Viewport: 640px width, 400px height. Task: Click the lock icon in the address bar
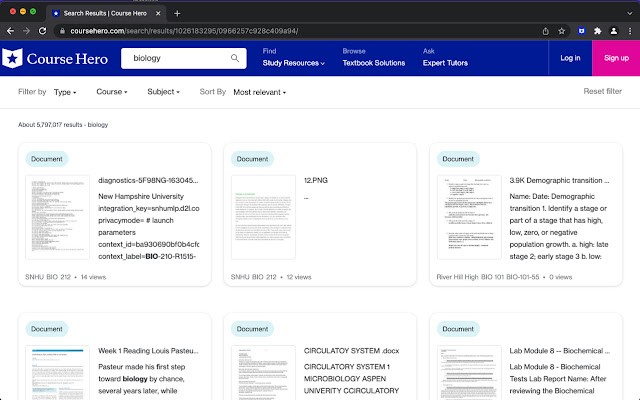point(62,31)
